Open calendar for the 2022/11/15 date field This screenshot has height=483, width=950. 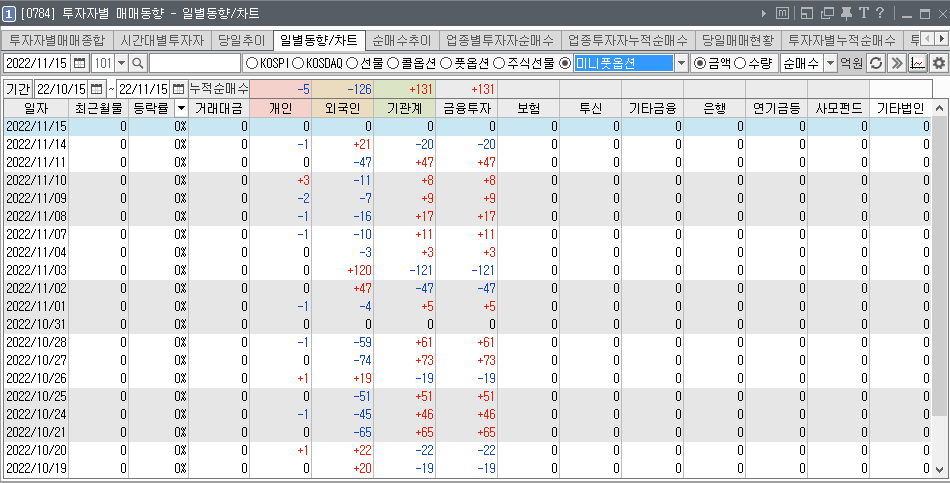coord(79,63)
